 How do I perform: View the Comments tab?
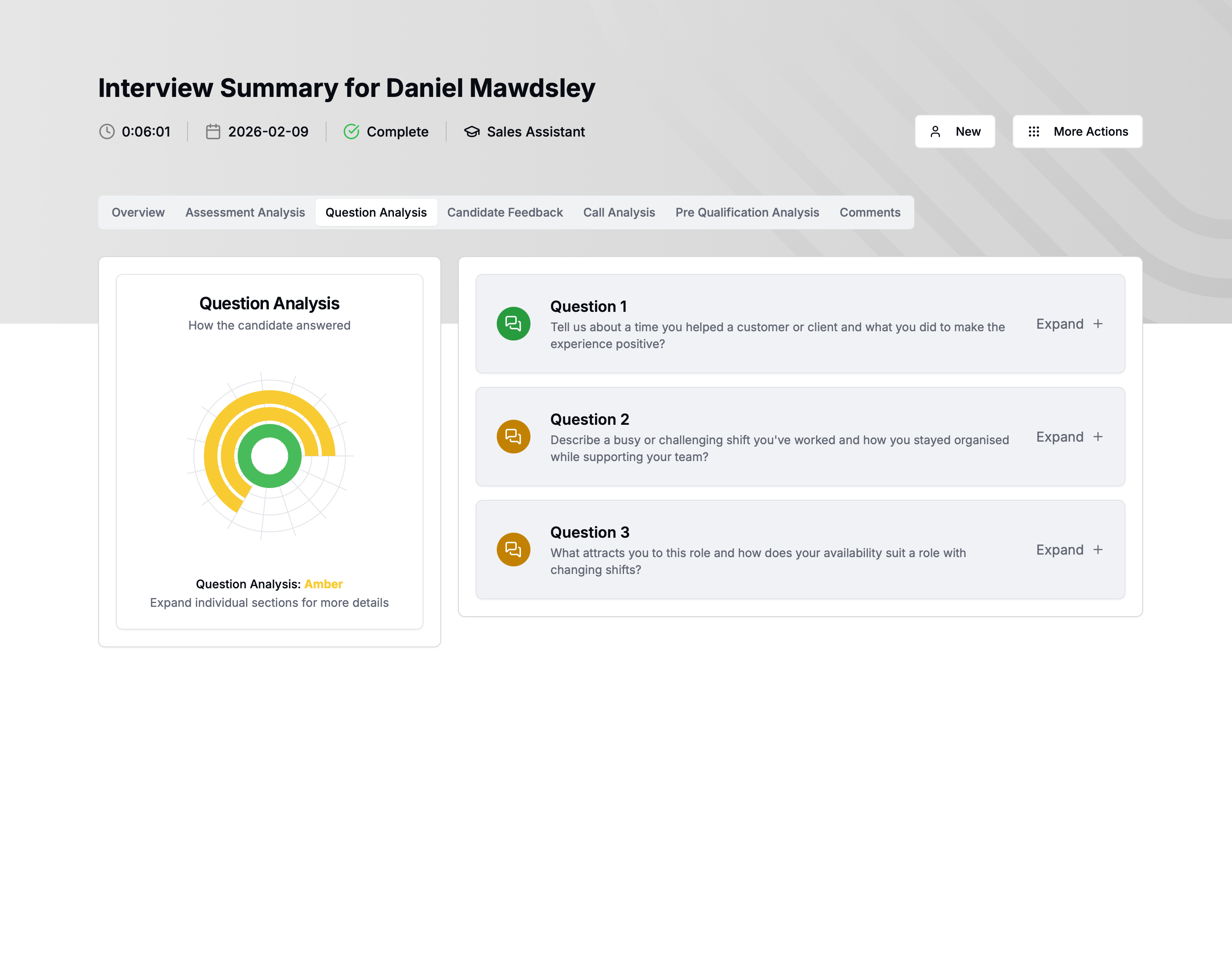[x=869, y=212]
